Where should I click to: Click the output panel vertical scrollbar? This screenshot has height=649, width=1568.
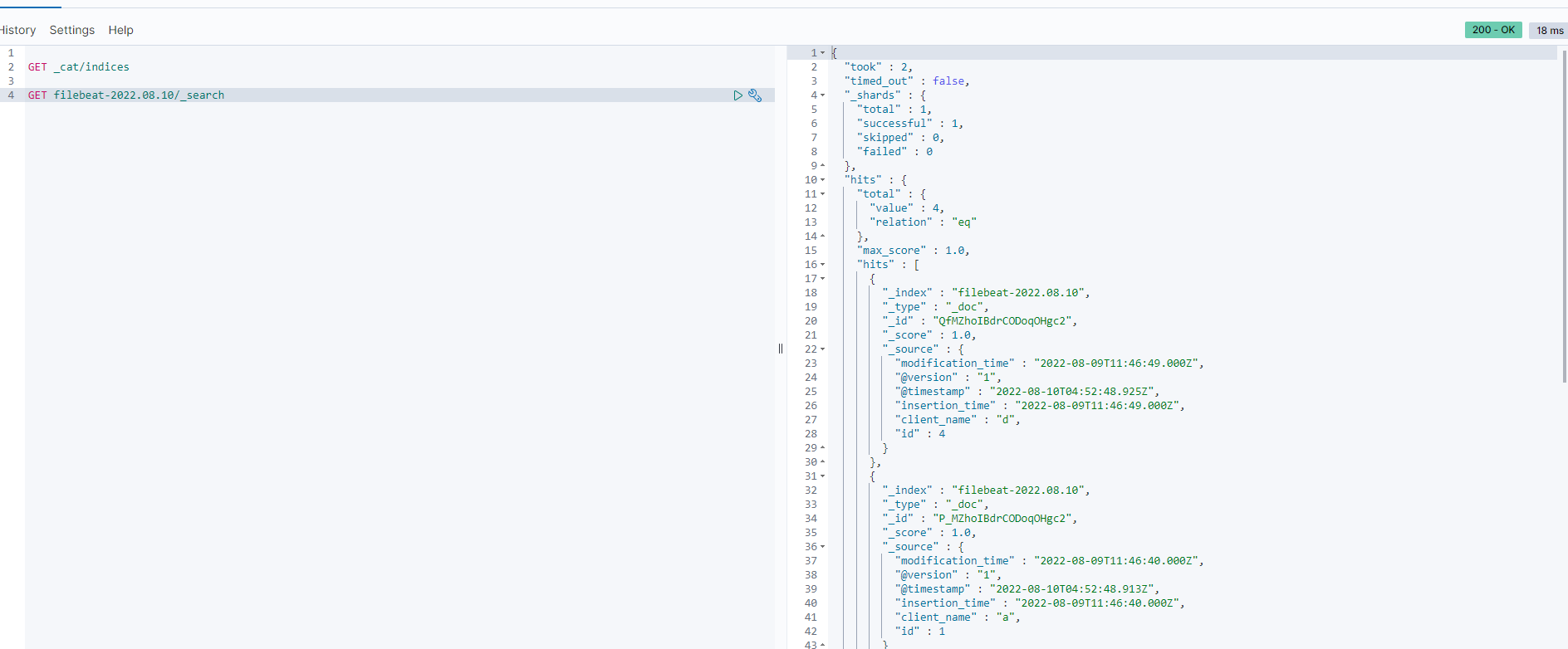click(x=1565, y=216)
